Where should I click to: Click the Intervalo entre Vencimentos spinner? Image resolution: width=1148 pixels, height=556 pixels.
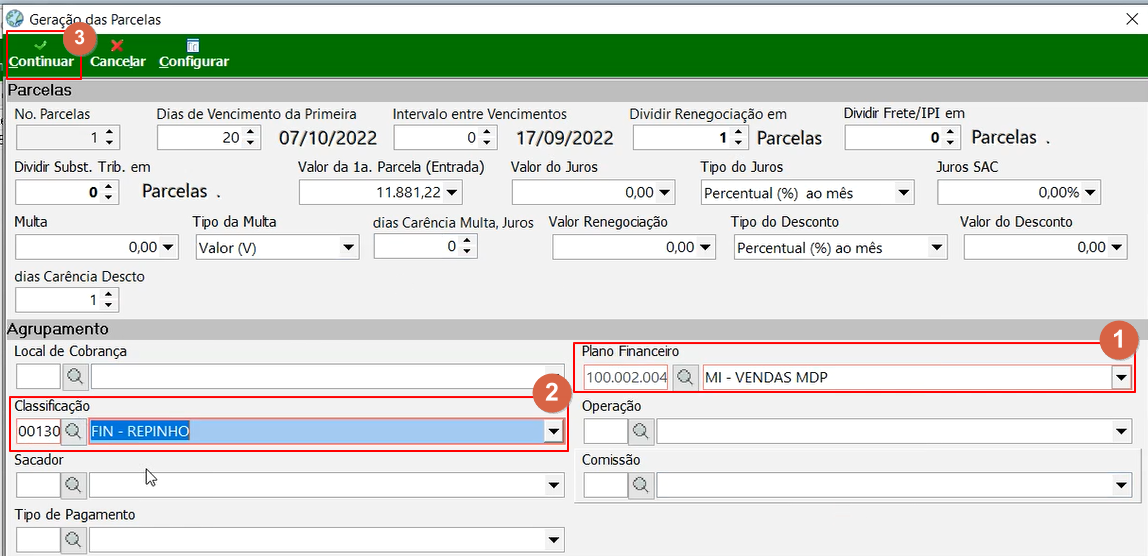pos(488,137)
